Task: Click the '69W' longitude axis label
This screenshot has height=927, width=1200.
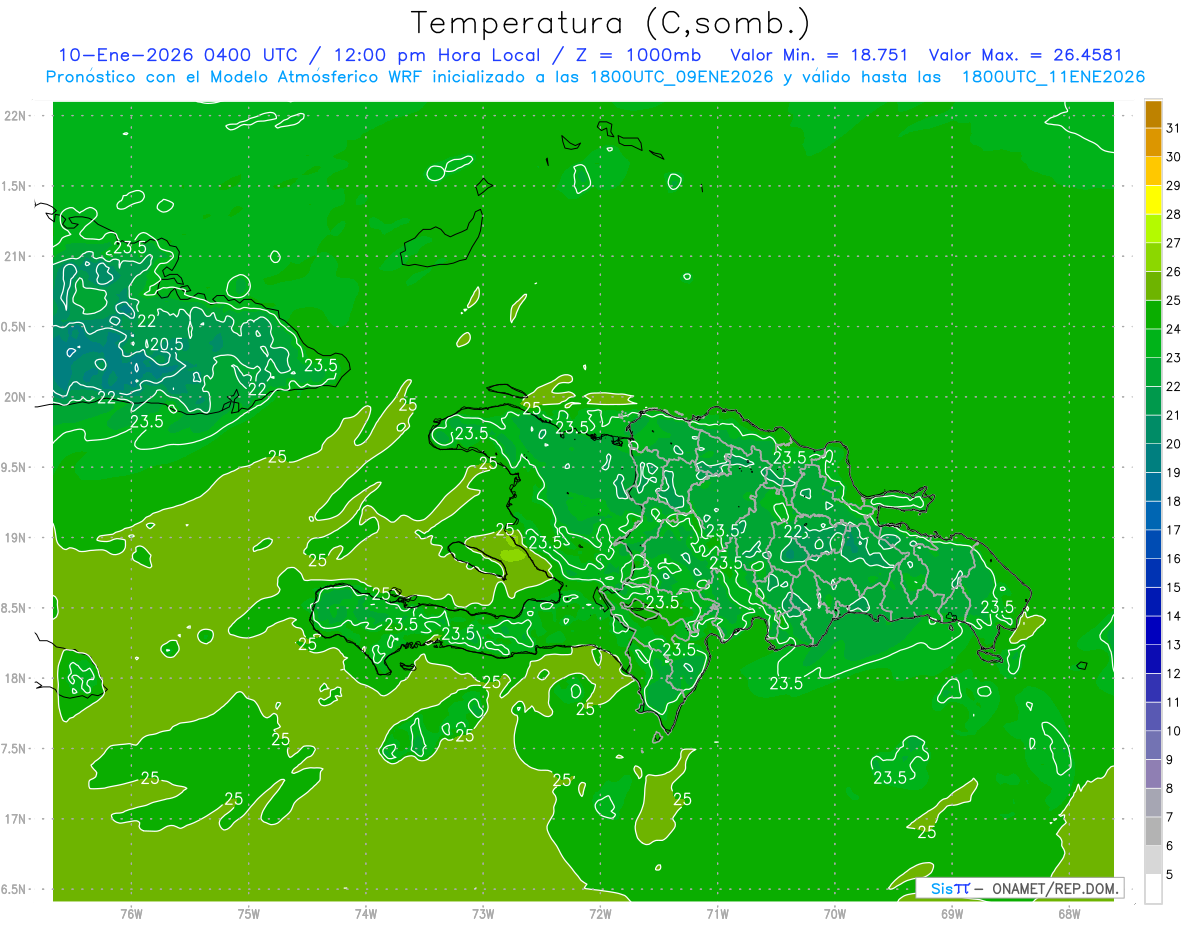Action: [951, 914]
